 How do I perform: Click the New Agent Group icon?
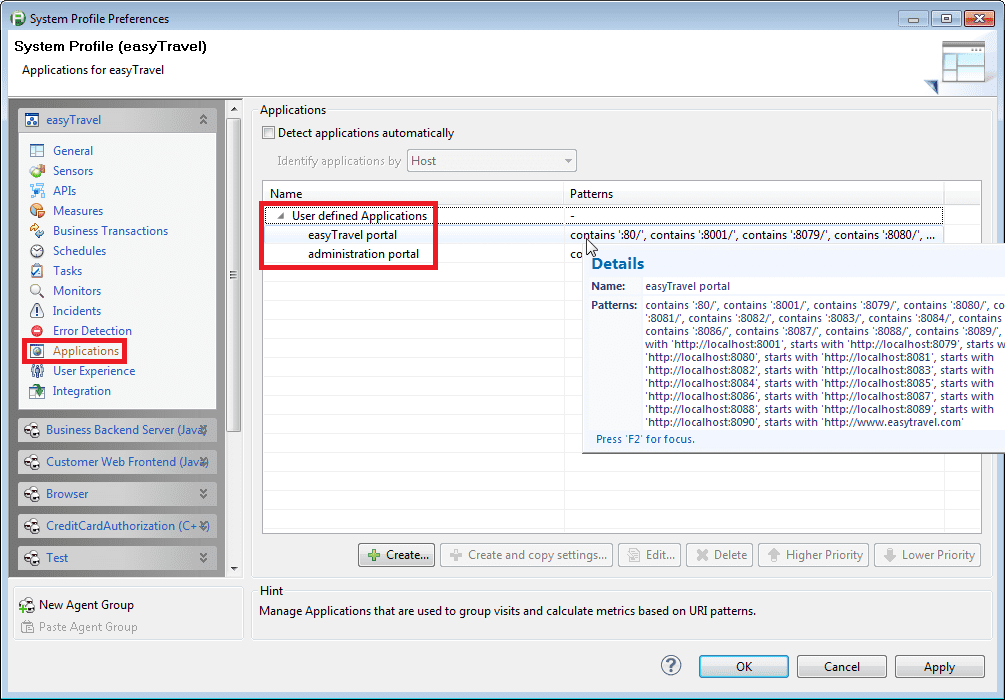click(x=27, y=605)
